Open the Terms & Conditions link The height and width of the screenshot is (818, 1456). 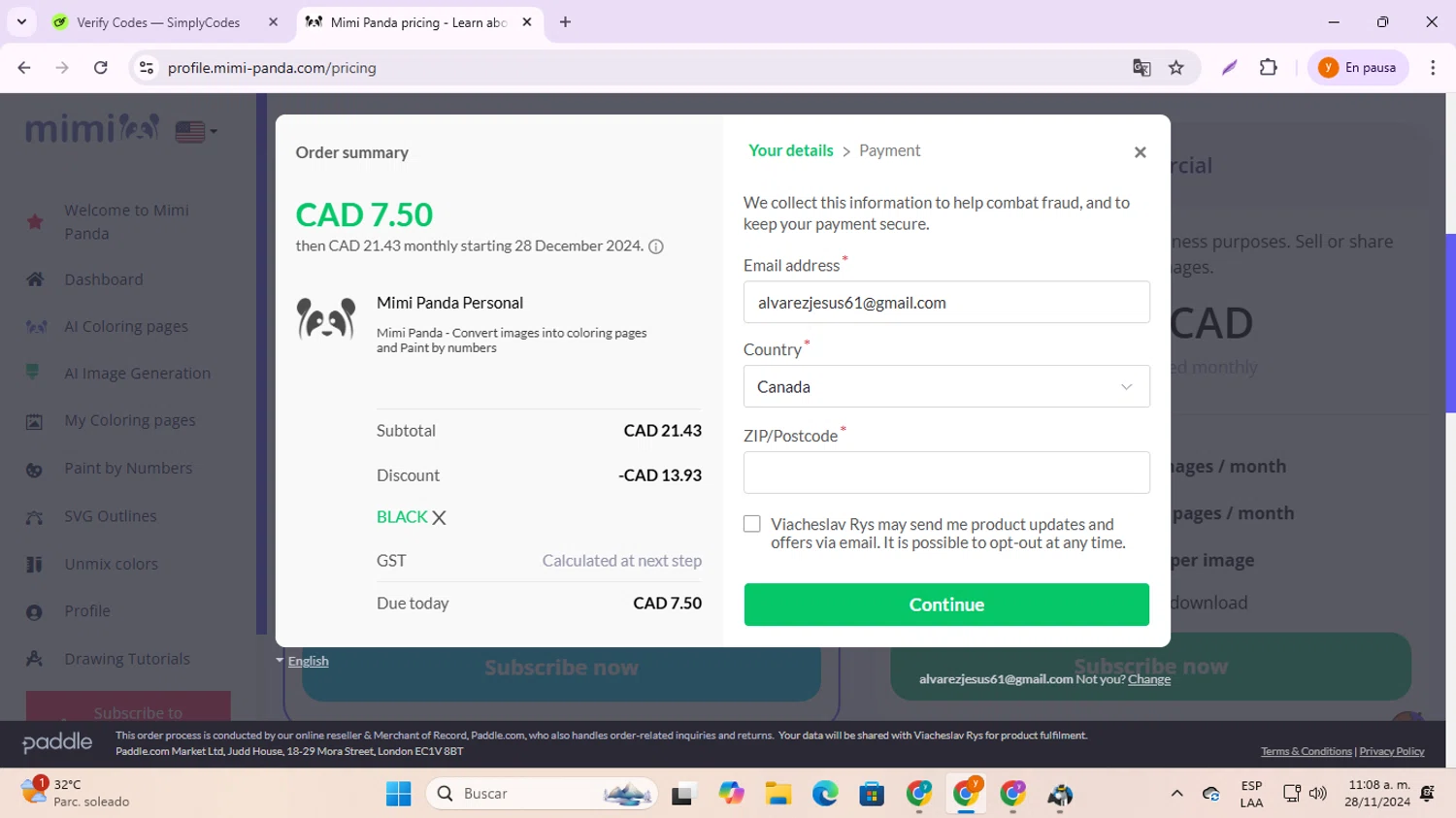point(1306,751)
